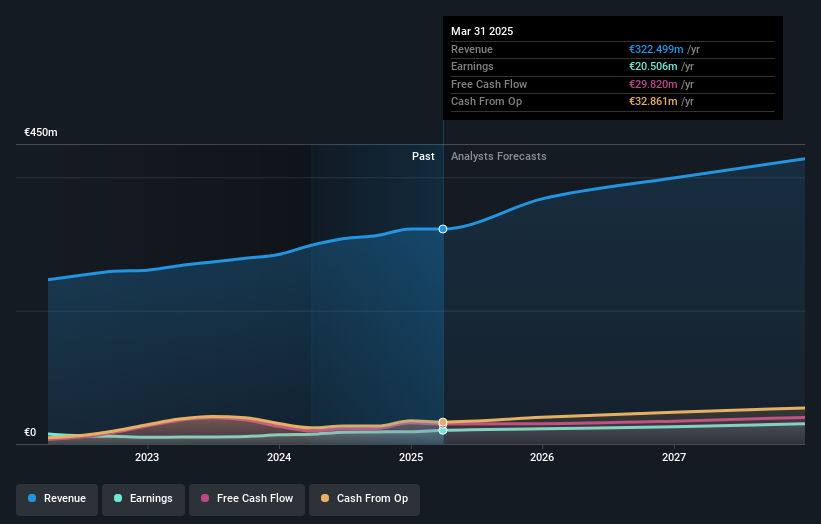Click the €322.499m revenue value
Image resolution: width=821 pixels, height=524 pixels.
[656, 49]
